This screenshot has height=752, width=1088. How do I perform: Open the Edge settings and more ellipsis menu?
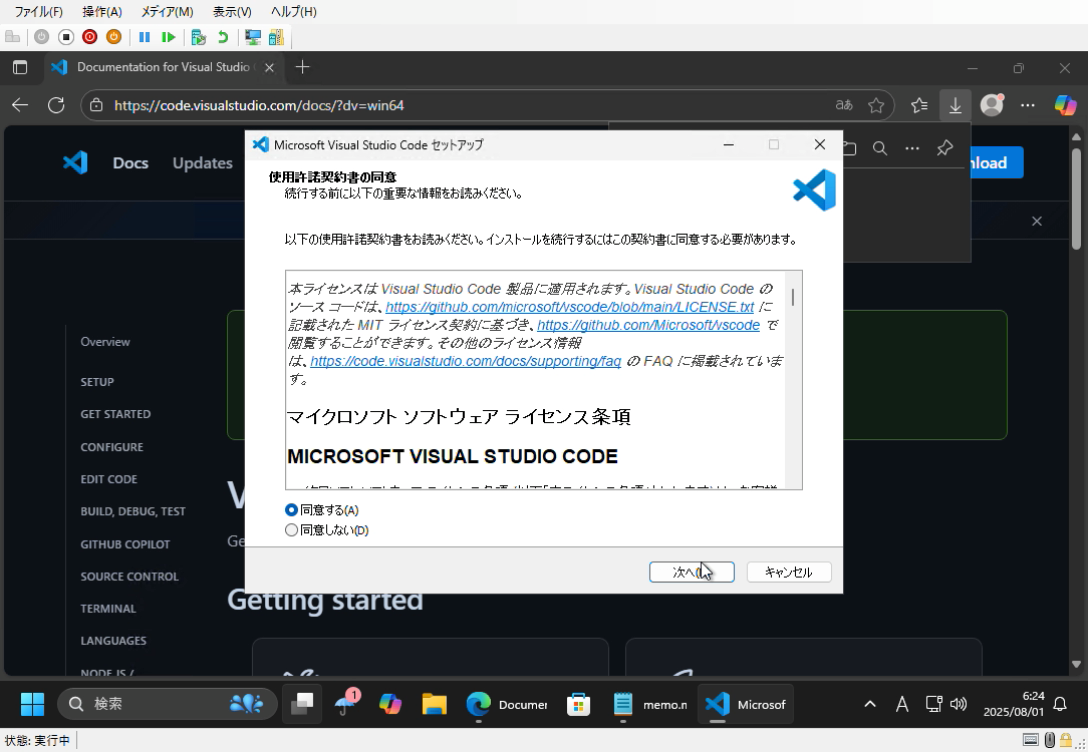coord(1028,105)
